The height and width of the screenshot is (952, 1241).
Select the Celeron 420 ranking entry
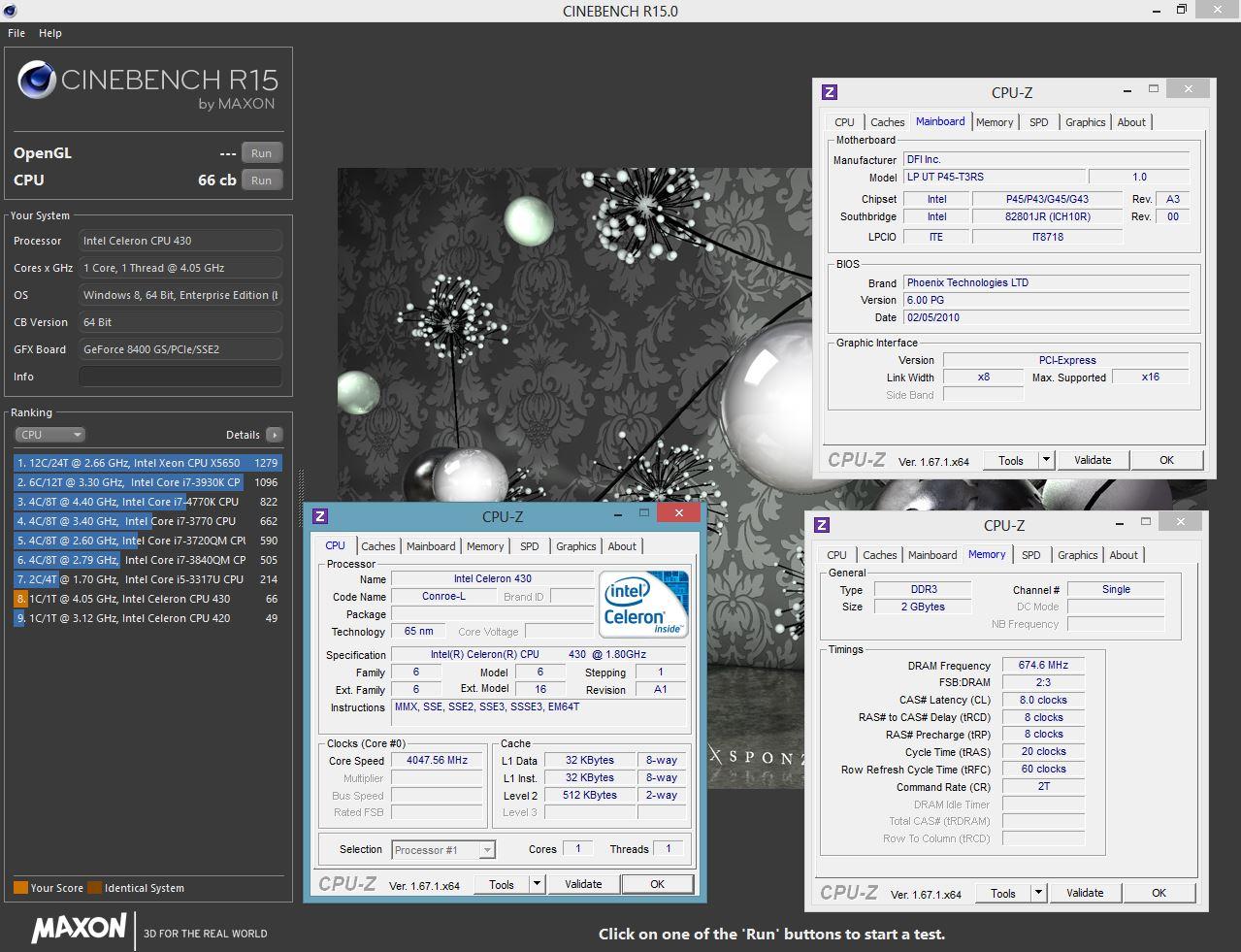pos(147,618)
